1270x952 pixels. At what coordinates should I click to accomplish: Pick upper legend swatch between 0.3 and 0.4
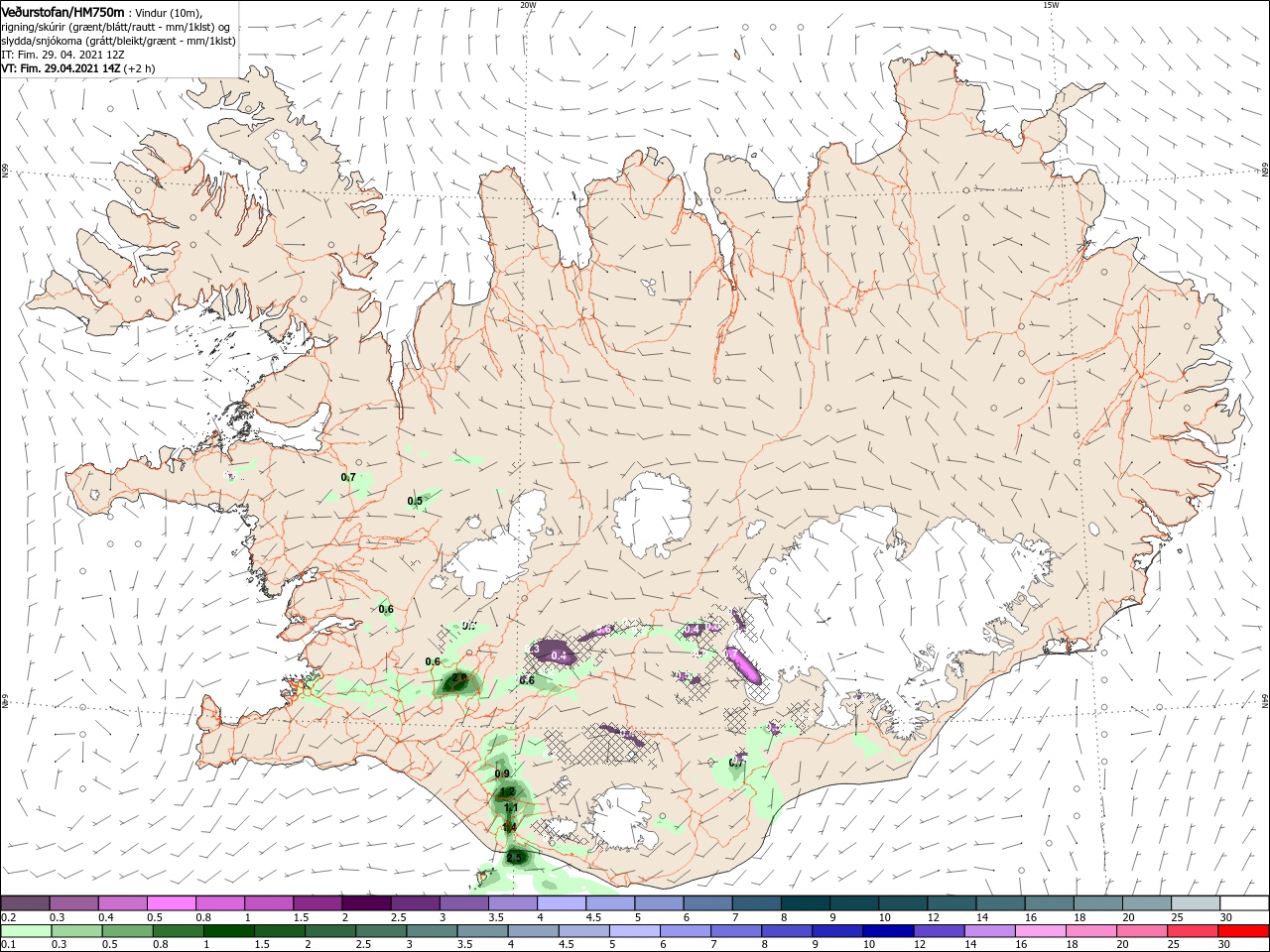(x=74, y=903)
